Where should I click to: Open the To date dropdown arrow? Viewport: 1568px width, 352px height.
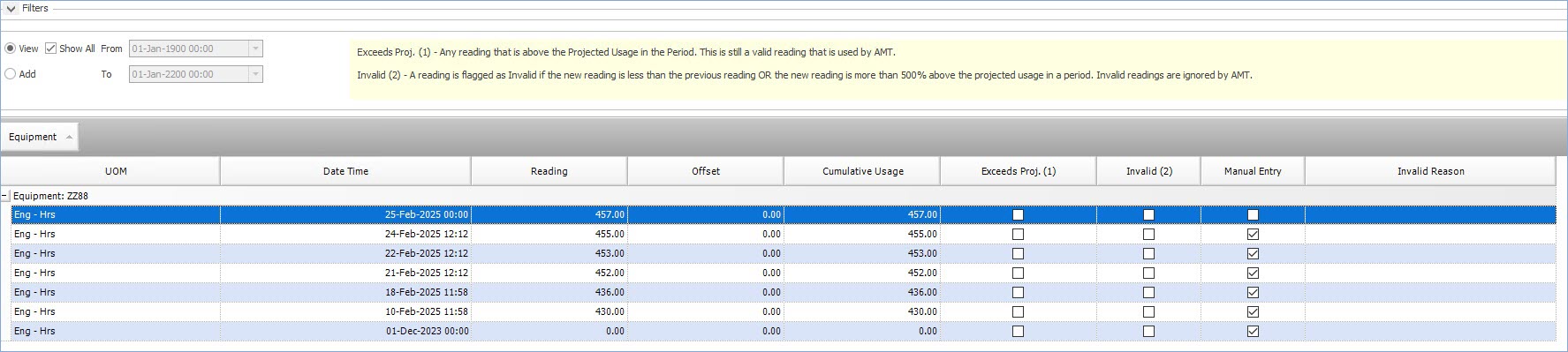point(255,74)
